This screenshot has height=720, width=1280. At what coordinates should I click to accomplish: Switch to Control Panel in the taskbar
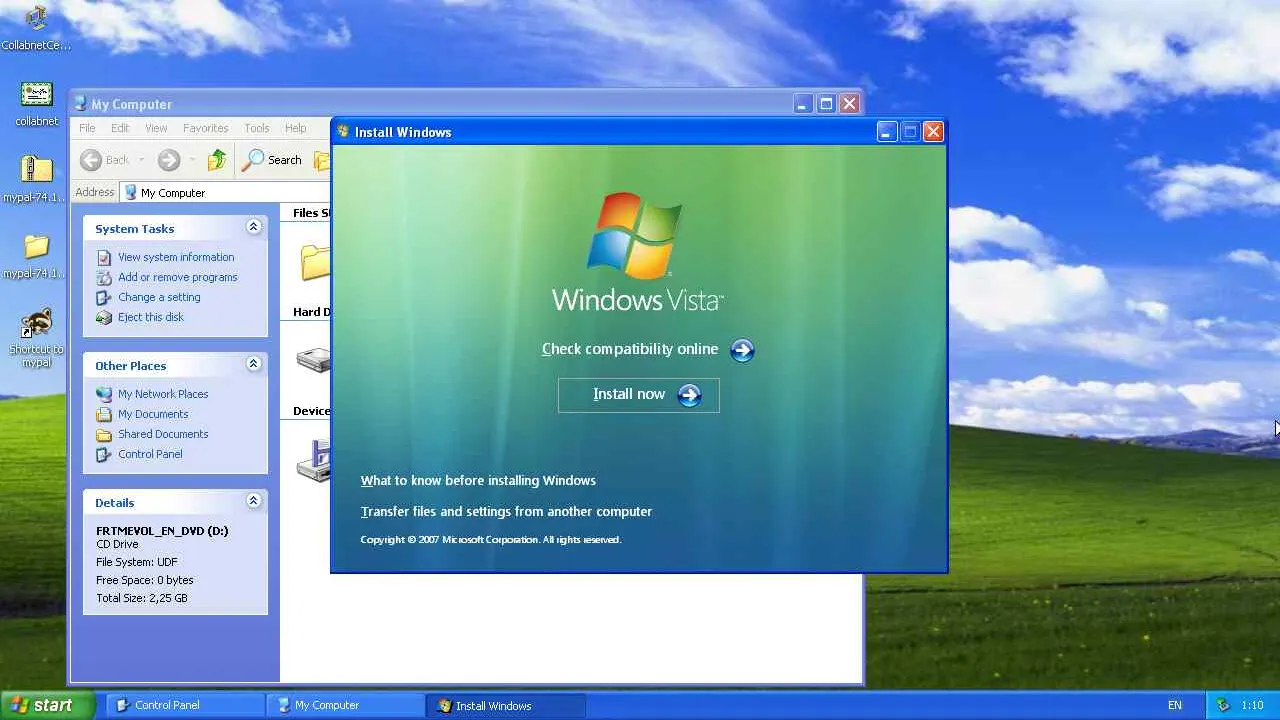tap(185, 705)
